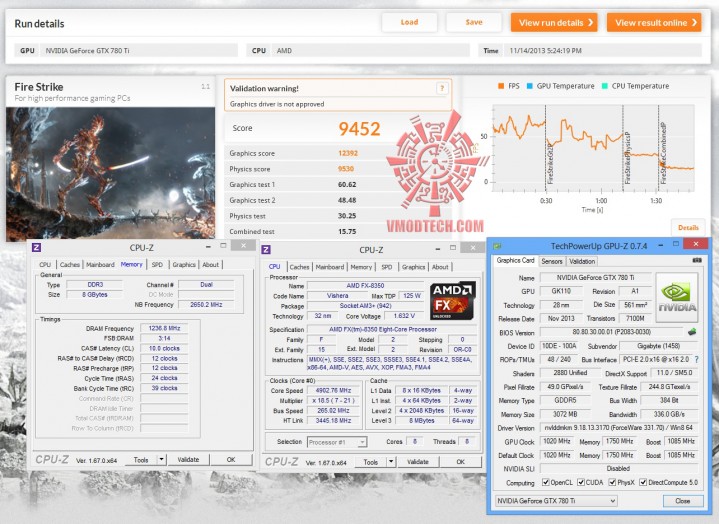Click the AMD FX logo in CPU-Z
This screenshot has height=524, width=719.
[x=453, y=300]
